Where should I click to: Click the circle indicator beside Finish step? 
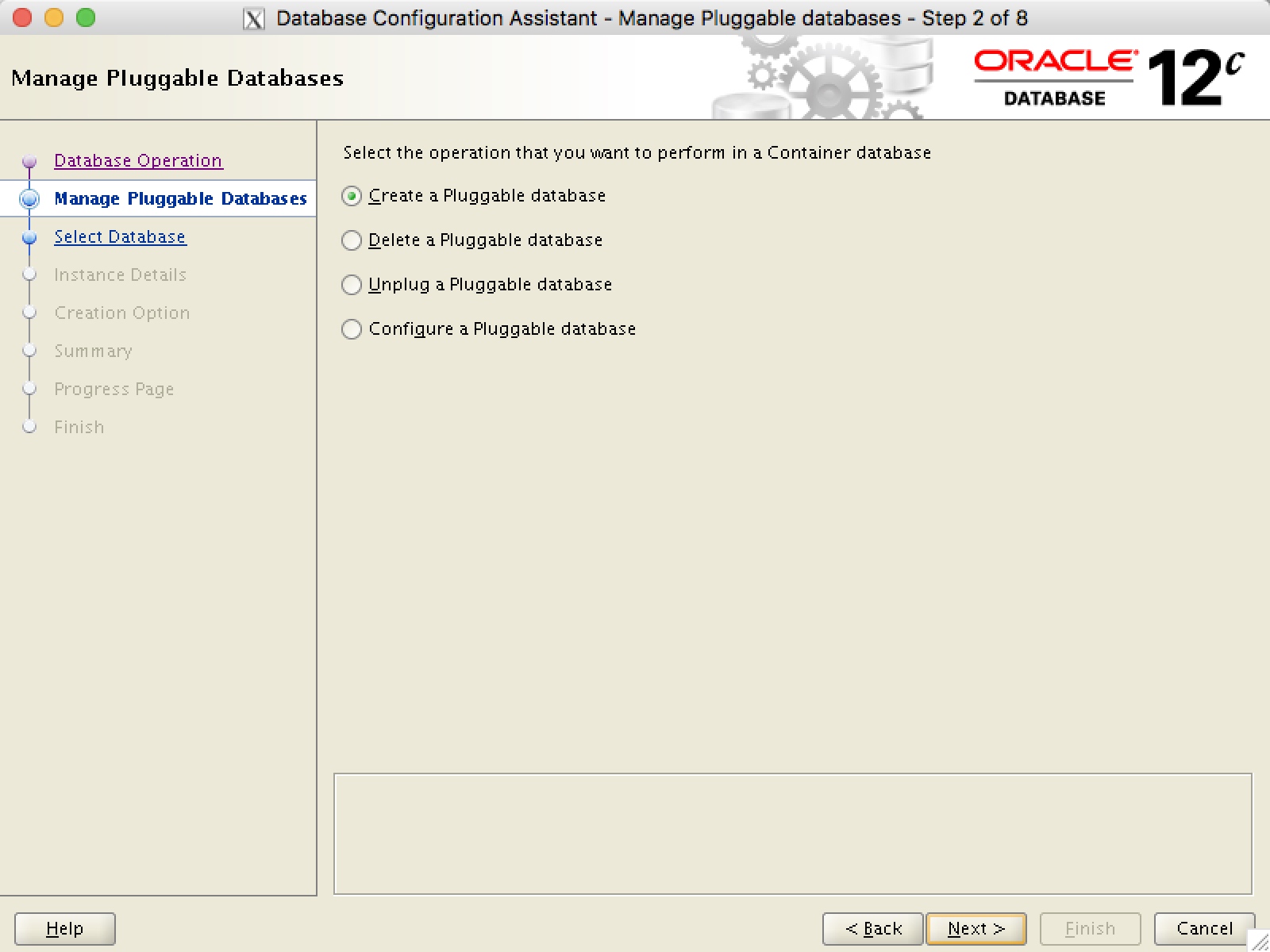coord(30,427)
